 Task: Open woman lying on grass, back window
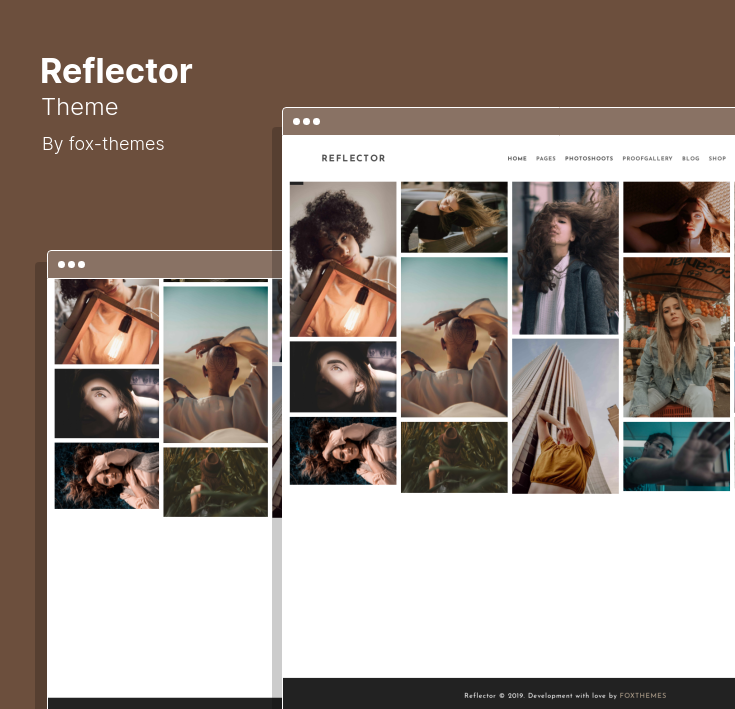107,476
